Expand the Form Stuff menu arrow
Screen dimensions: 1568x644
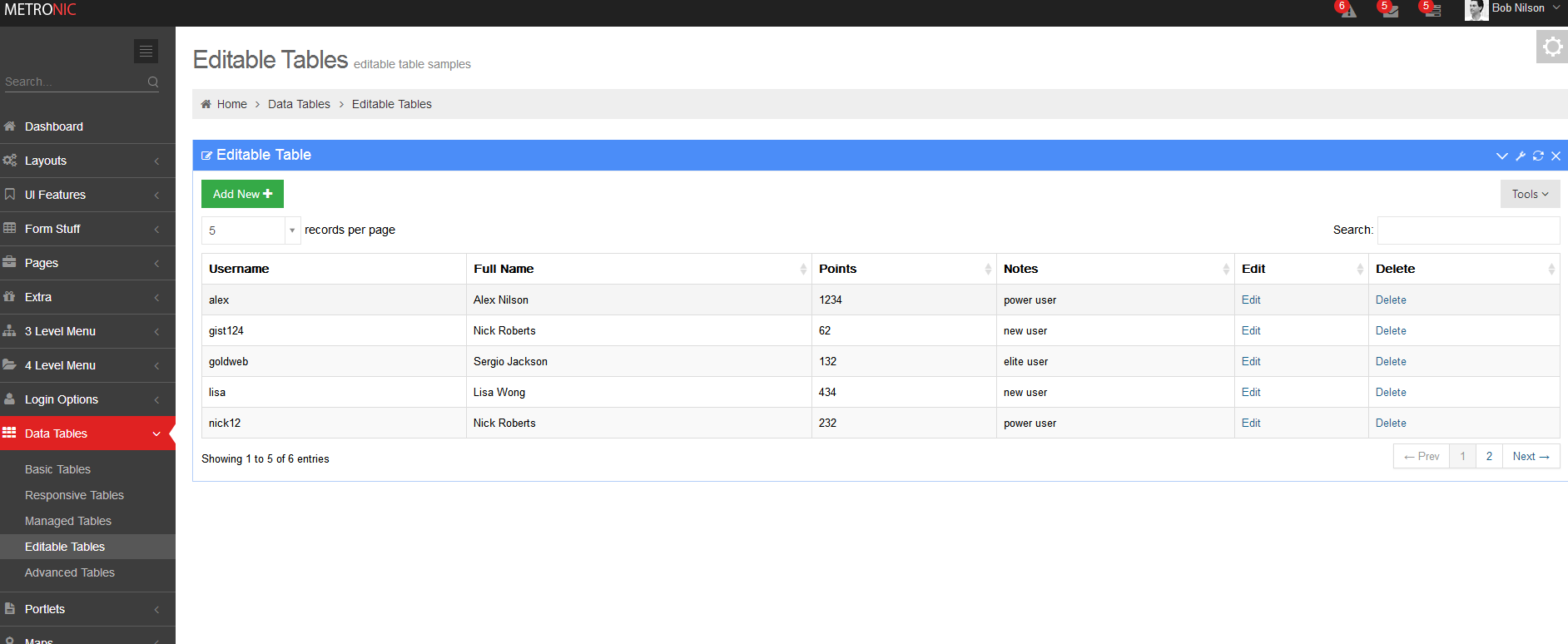click(x=156, y=230)
